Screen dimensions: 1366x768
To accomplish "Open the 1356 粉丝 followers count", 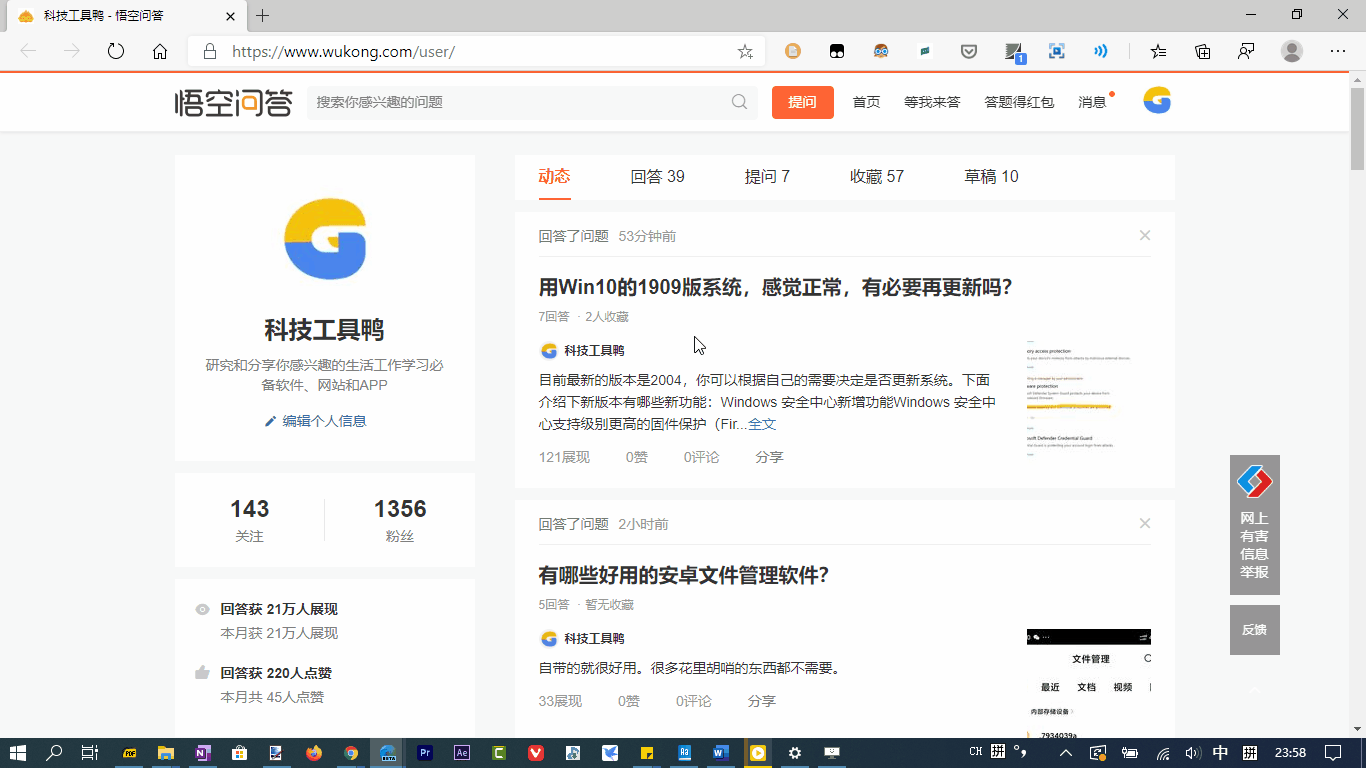I will pos(400,520).
